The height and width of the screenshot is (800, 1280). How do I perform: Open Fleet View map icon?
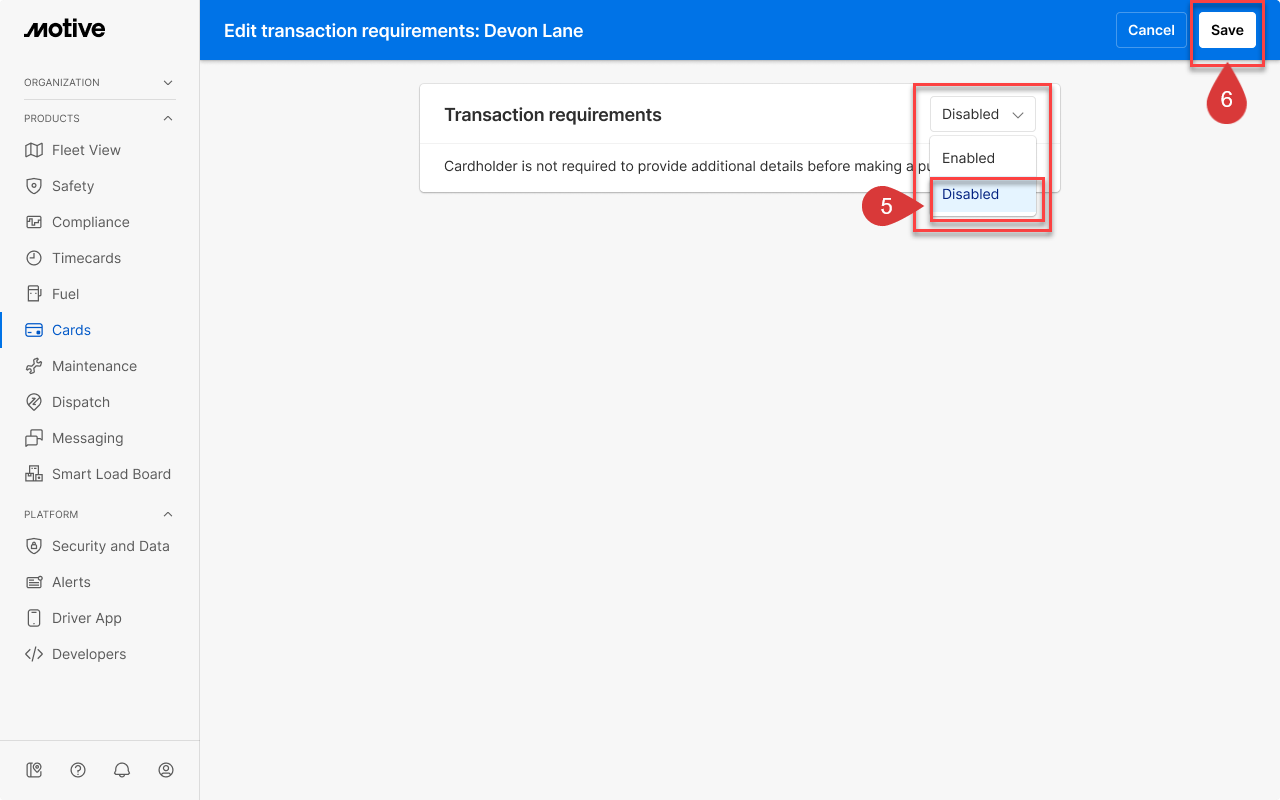coord(34,150)
